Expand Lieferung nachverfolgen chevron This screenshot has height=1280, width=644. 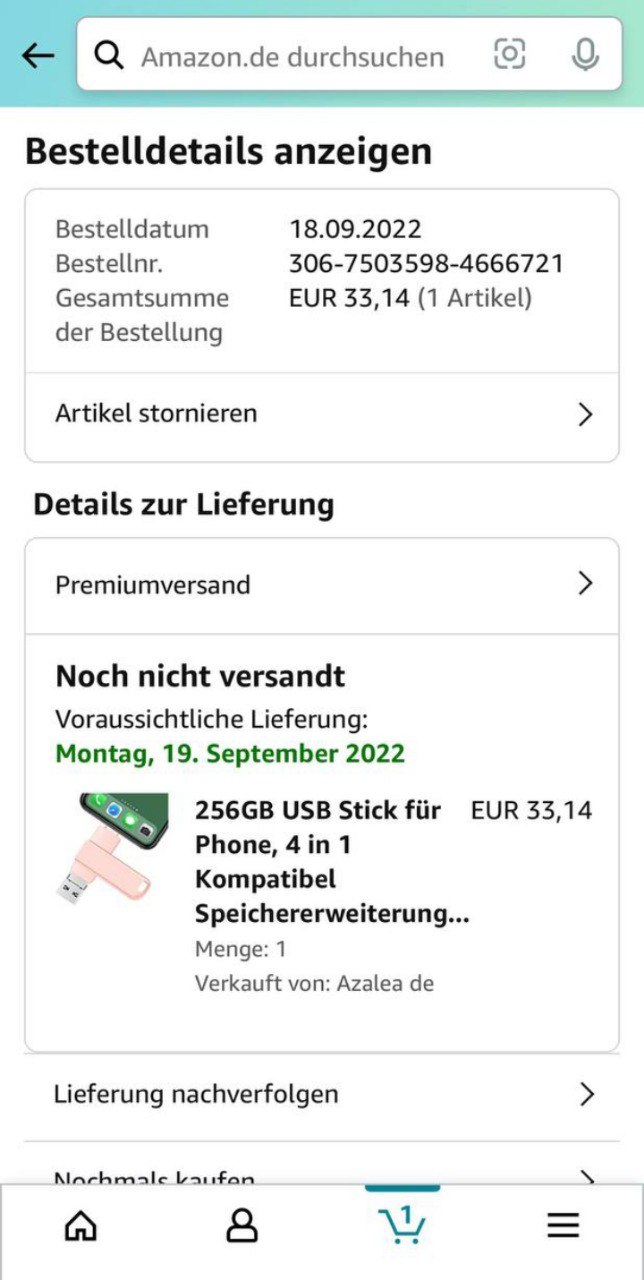click(x=587, y=1094)
